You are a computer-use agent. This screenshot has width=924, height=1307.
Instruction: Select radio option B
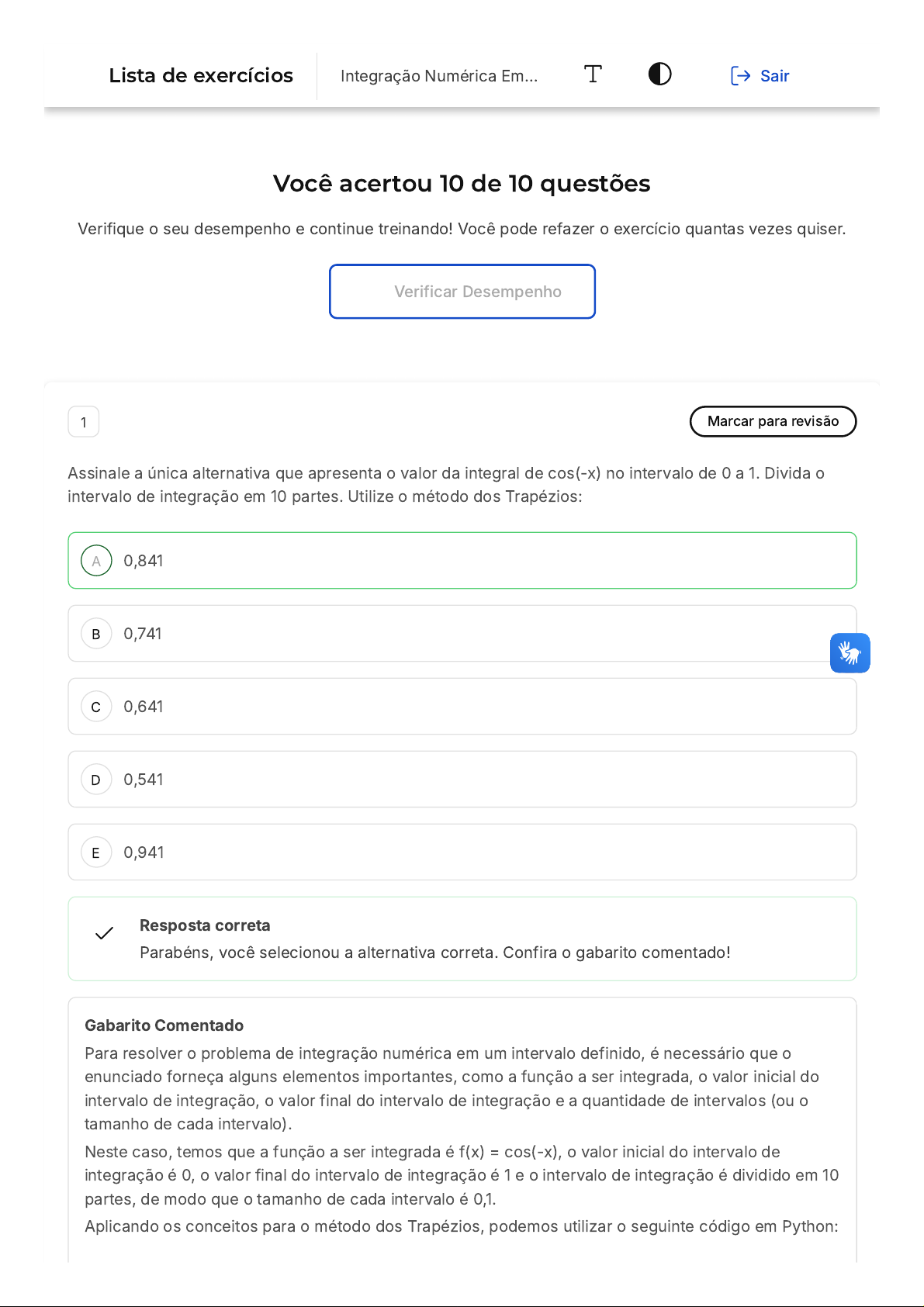click(96, 634)
